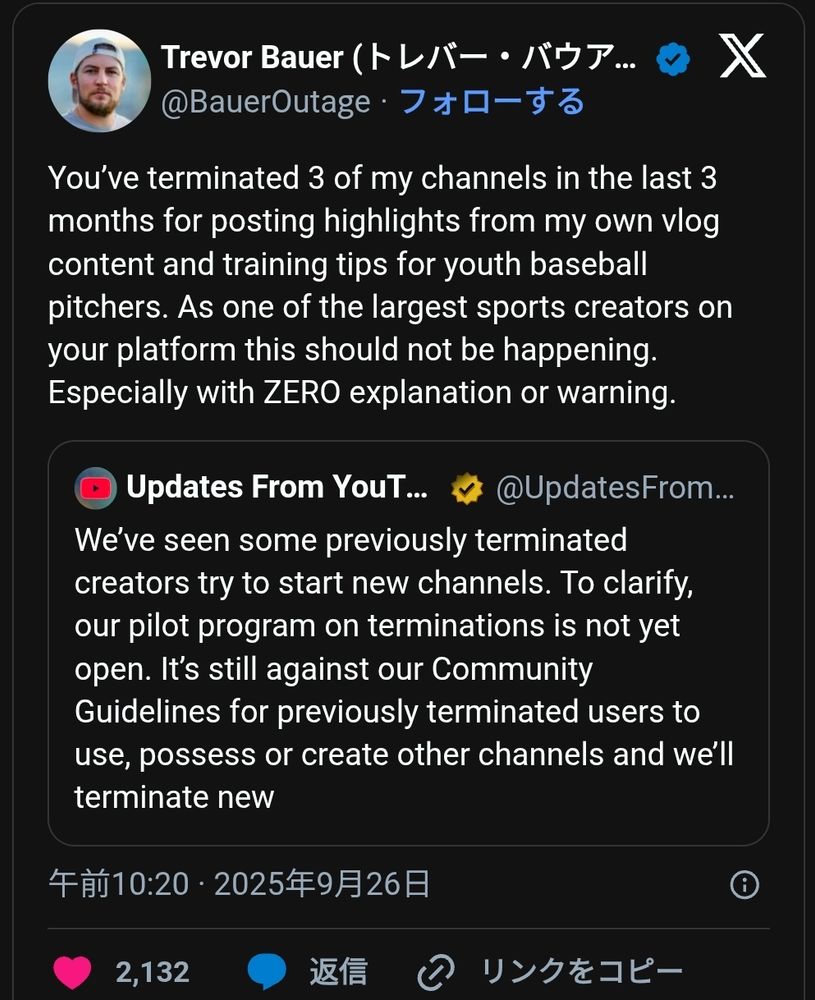Click リンクをコピー copy link text
This screenshot has width=815, height=1000.
pos(582,972)
